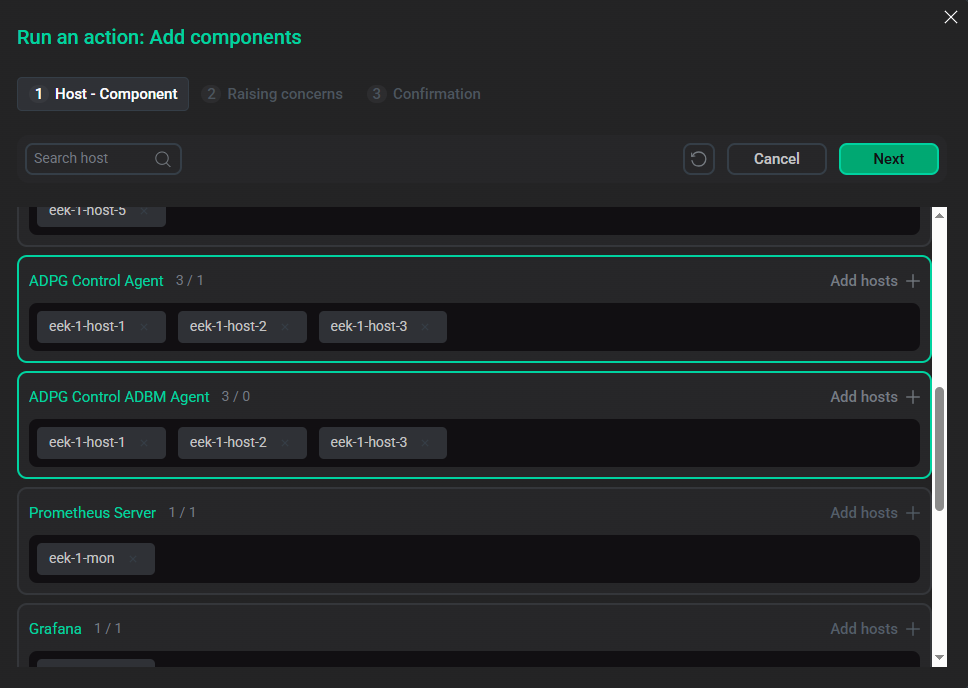This screenshot has width=968, height=688.
Task: Remove eek-1-host-2 from ADPG Control Agent
Action: pyautogui.click(x=285, y=326)
